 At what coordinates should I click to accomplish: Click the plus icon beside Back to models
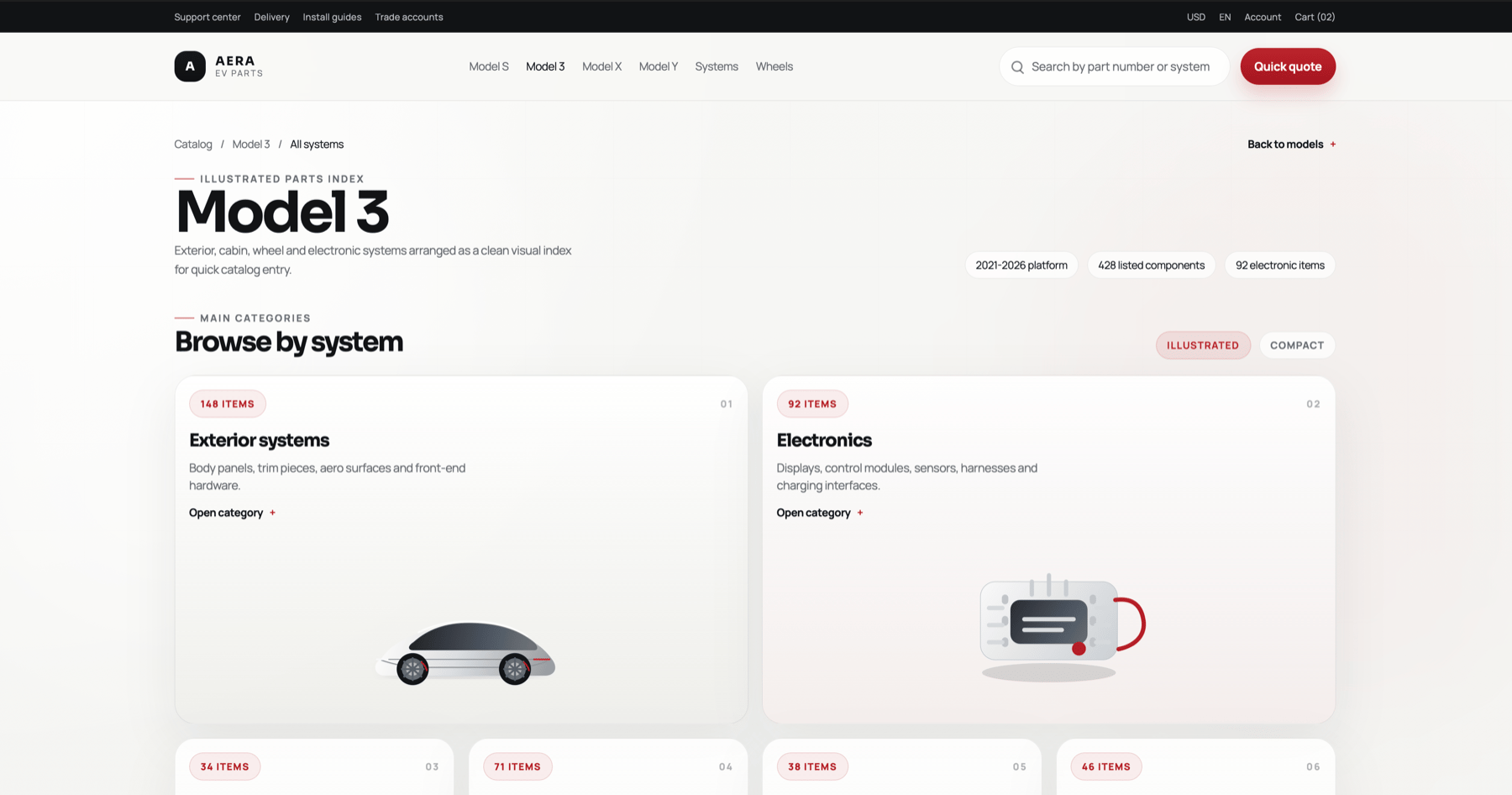(x=1333, y=145)
